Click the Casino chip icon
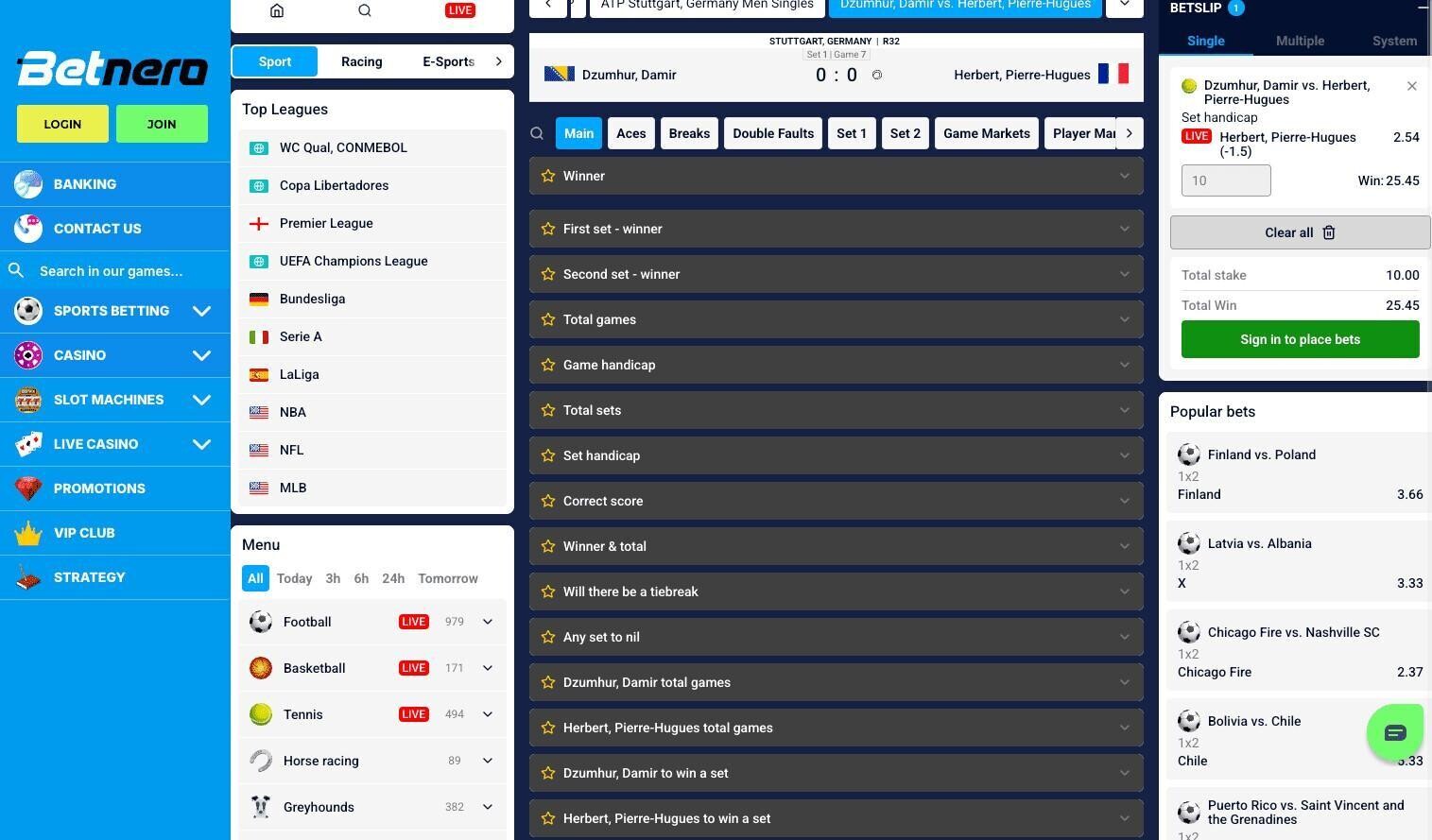 [28, 355]
